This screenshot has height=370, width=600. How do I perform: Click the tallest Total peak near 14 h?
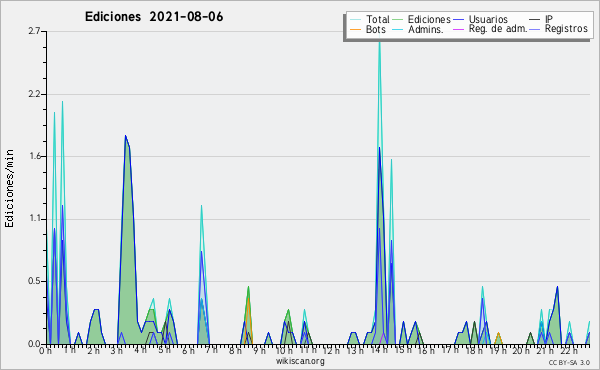point(380,42)
